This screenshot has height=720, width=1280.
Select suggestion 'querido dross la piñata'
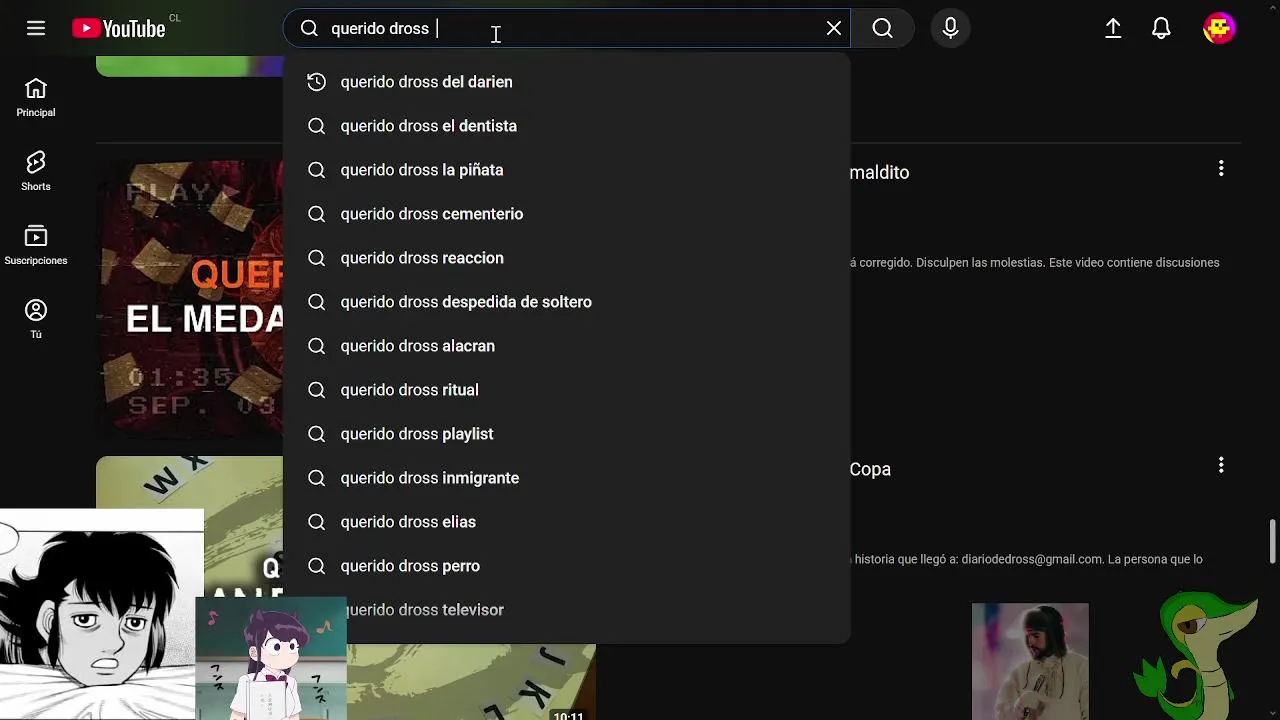pos(567,170)
